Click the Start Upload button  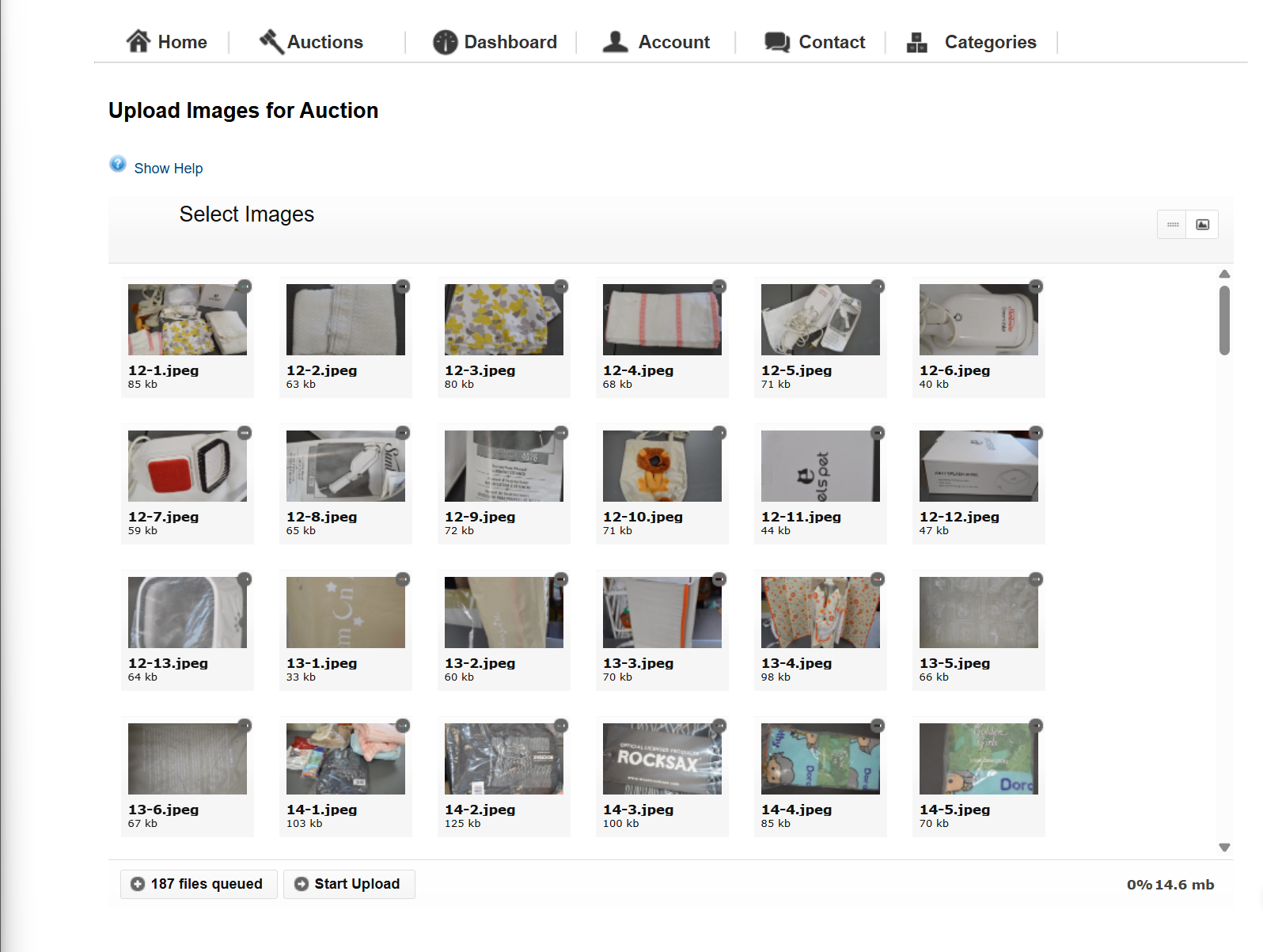349,884
